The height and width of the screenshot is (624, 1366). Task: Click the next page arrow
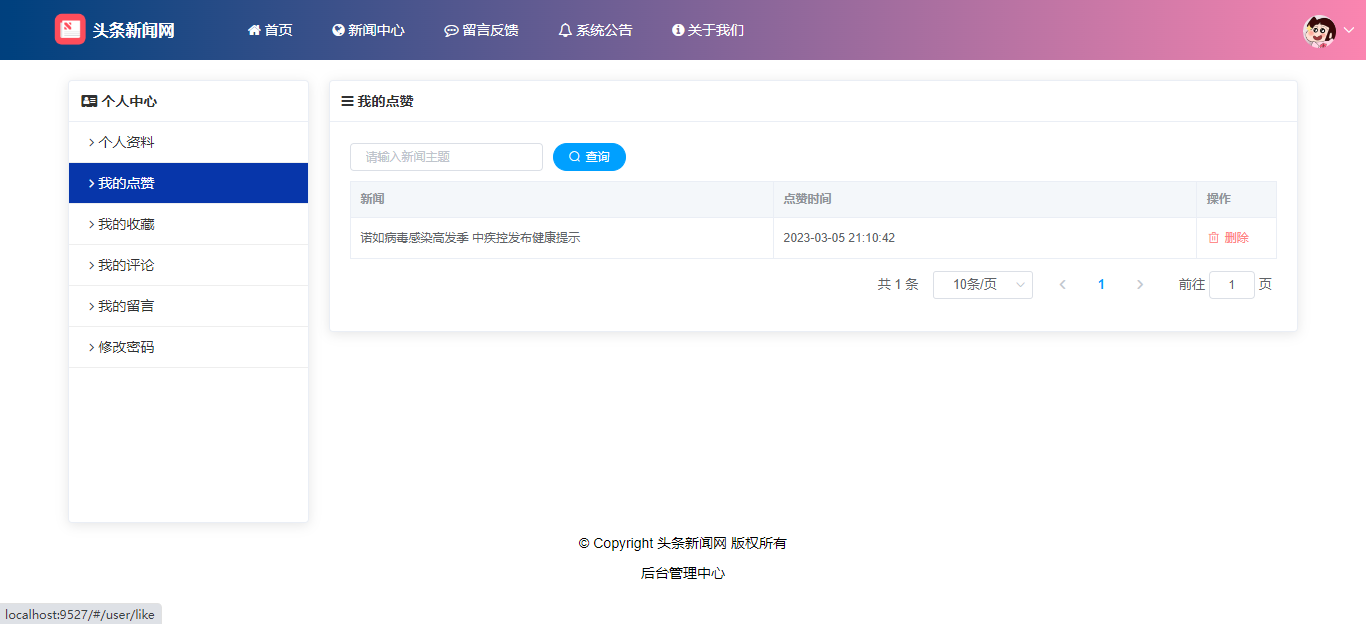click(1140, 285)
